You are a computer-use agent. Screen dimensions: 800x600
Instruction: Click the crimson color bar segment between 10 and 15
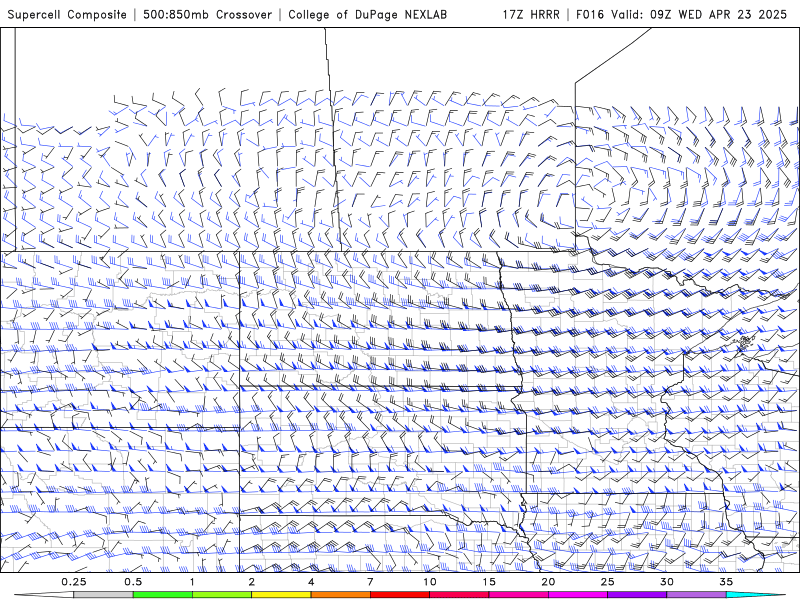tap(459, 595)
